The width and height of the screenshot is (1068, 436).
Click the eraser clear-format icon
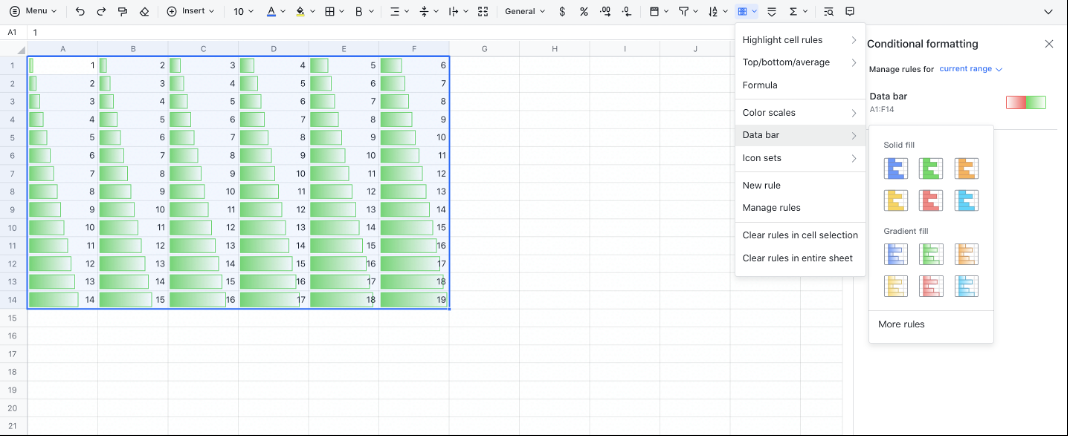[144, 12]
